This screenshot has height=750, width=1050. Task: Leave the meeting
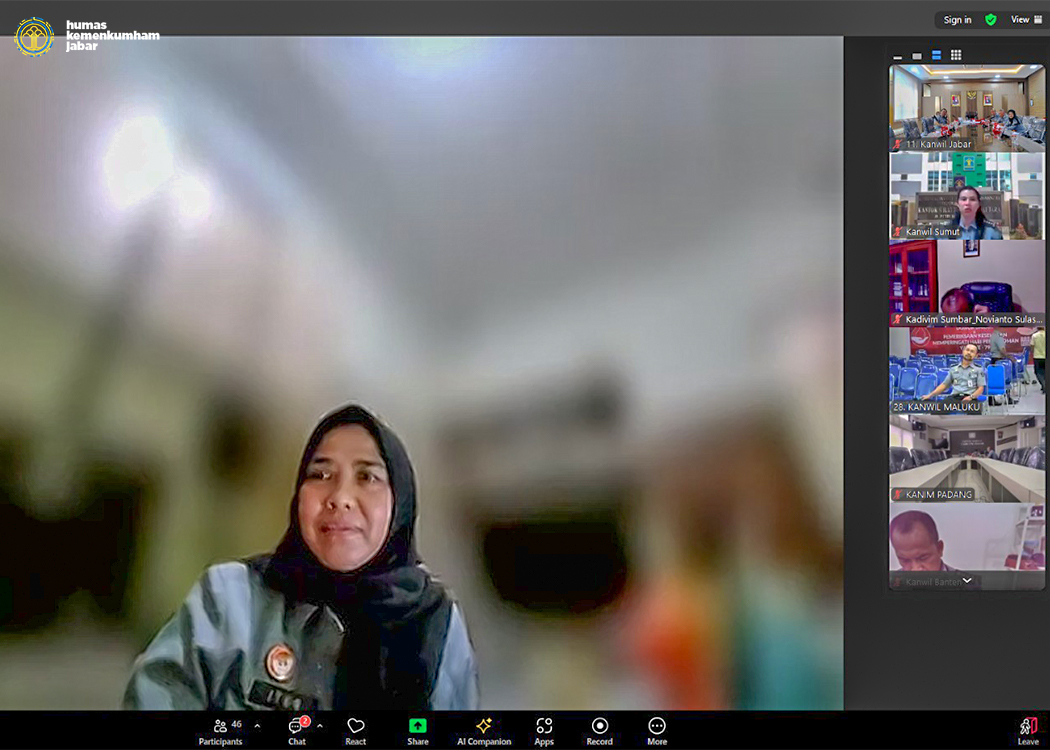pos(1028,730)
